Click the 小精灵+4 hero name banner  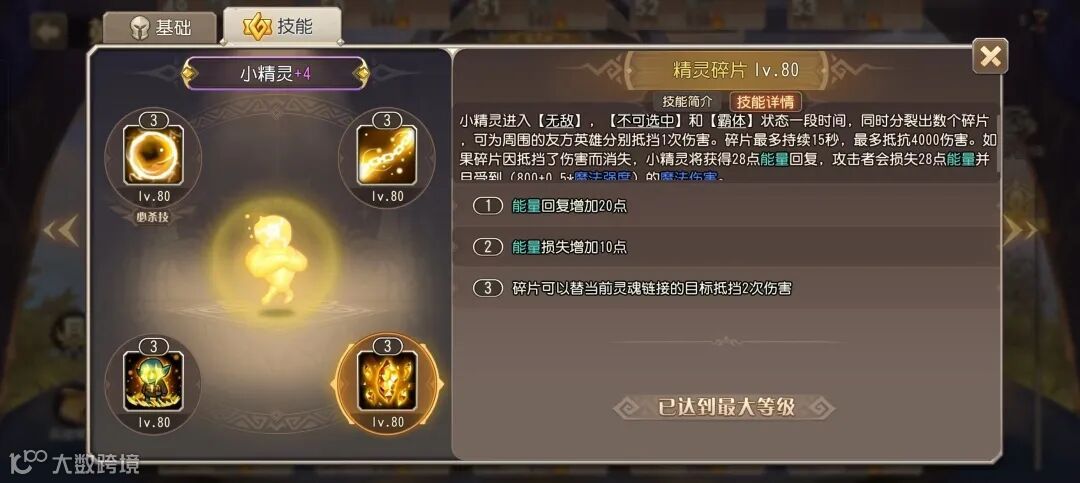[275, 73]
